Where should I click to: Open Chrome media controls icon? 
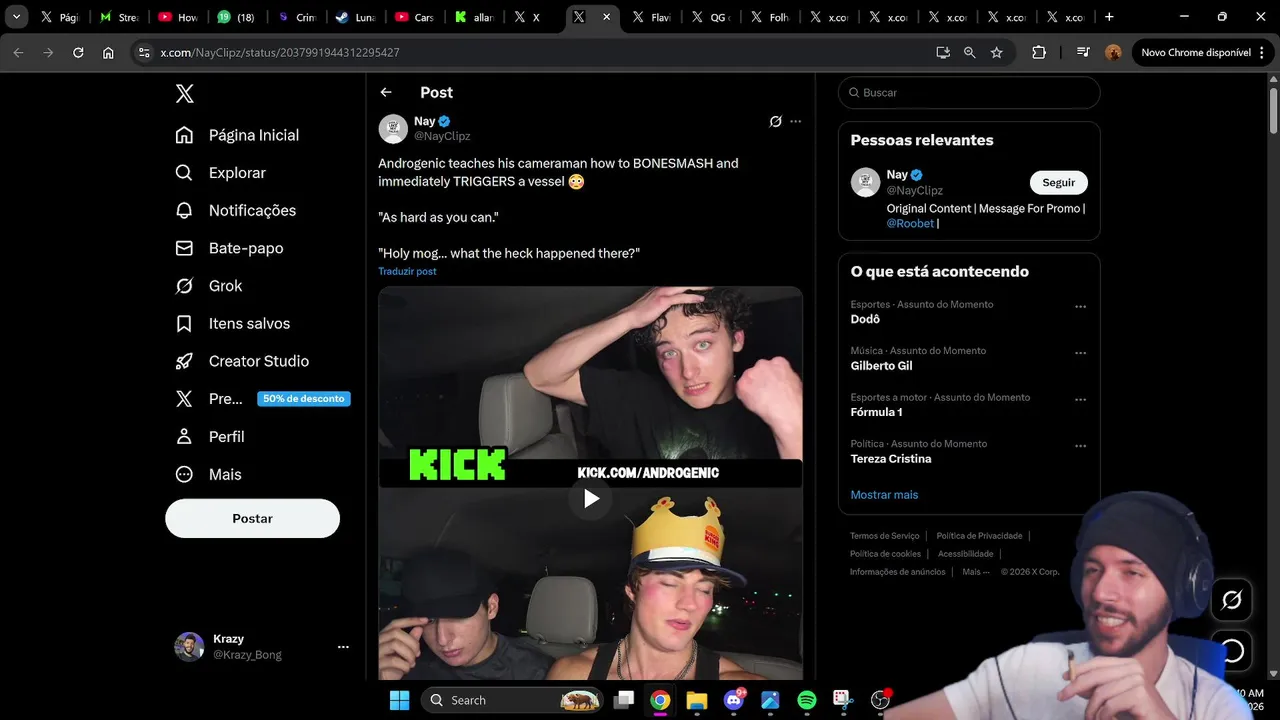click(x=1083, y=52)
